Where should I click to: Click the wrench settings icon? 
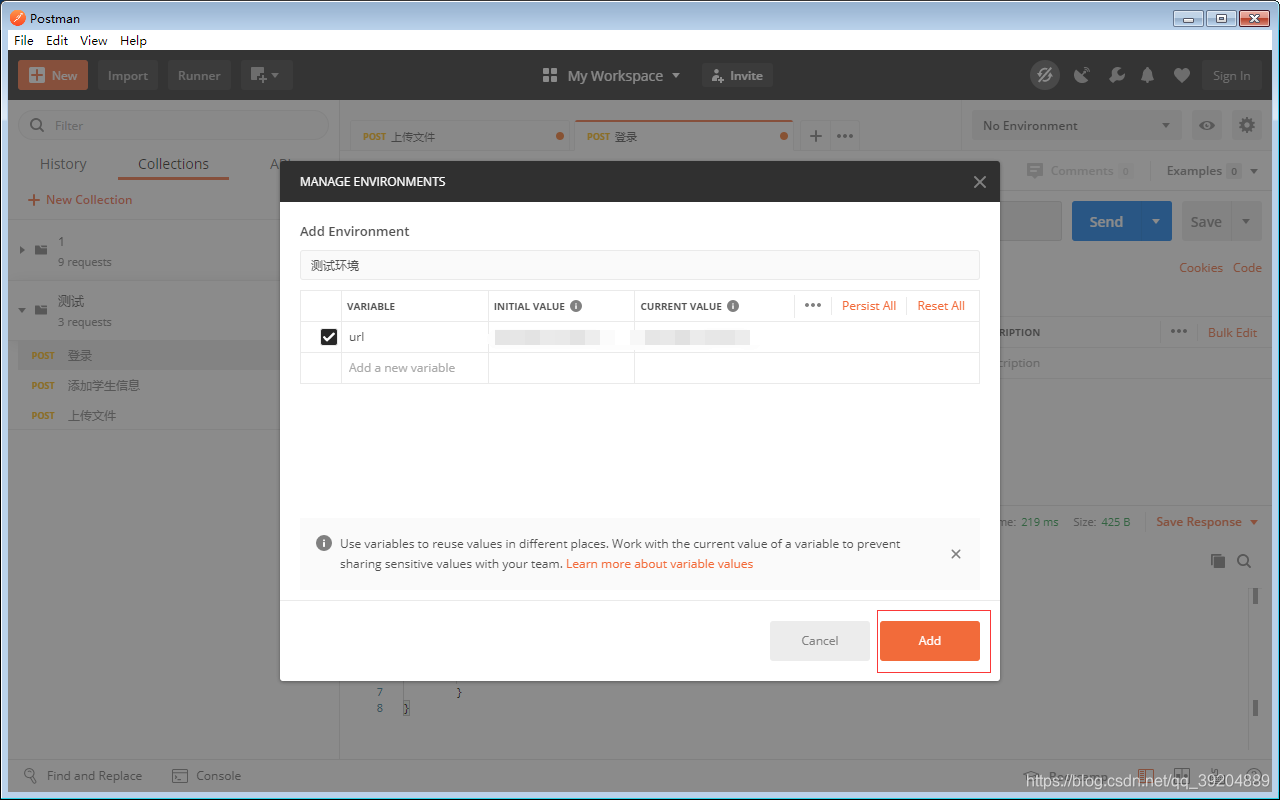(1117, 75)
